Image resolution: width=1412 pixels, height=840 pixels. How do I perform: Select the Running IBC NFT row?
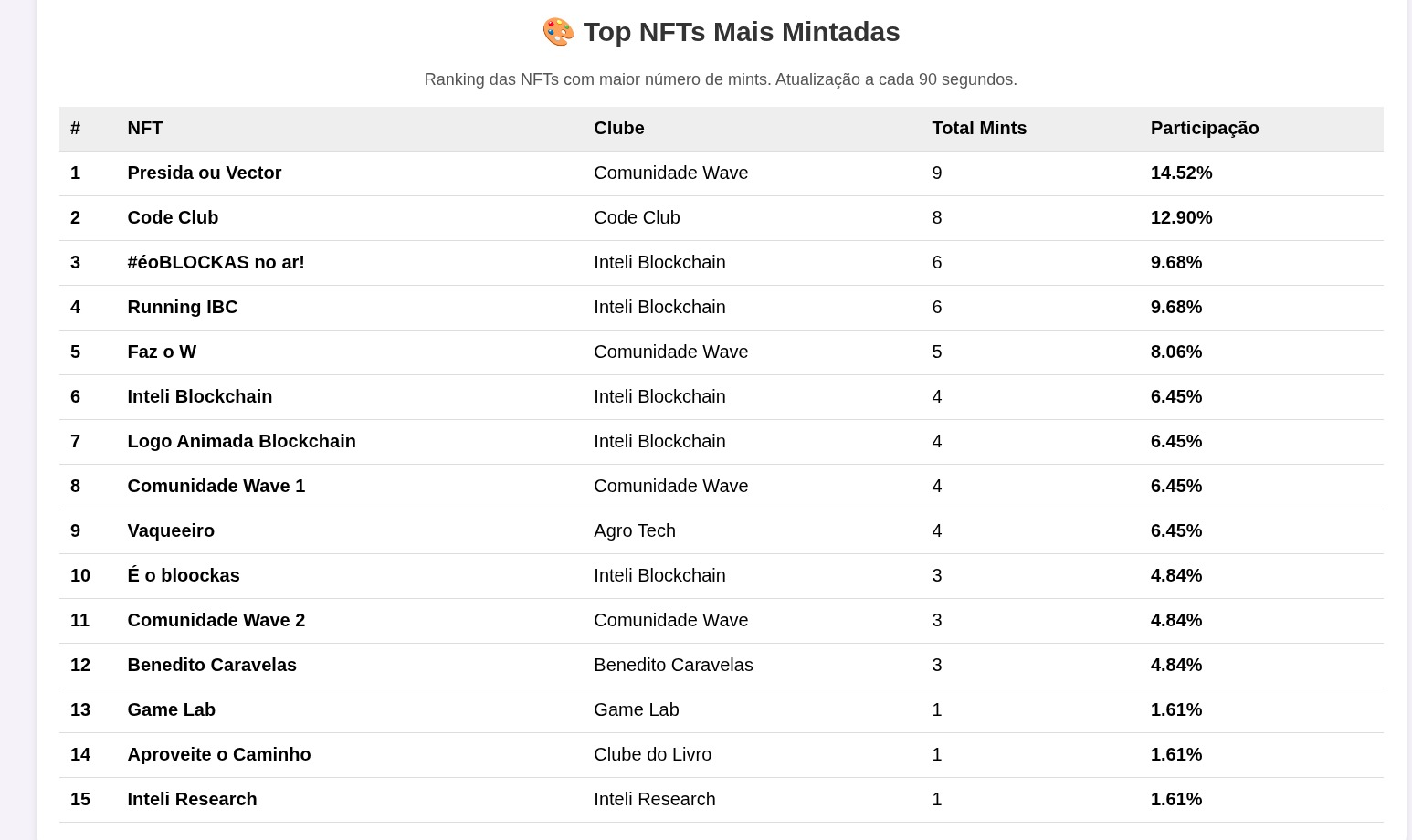pos(182,307)
